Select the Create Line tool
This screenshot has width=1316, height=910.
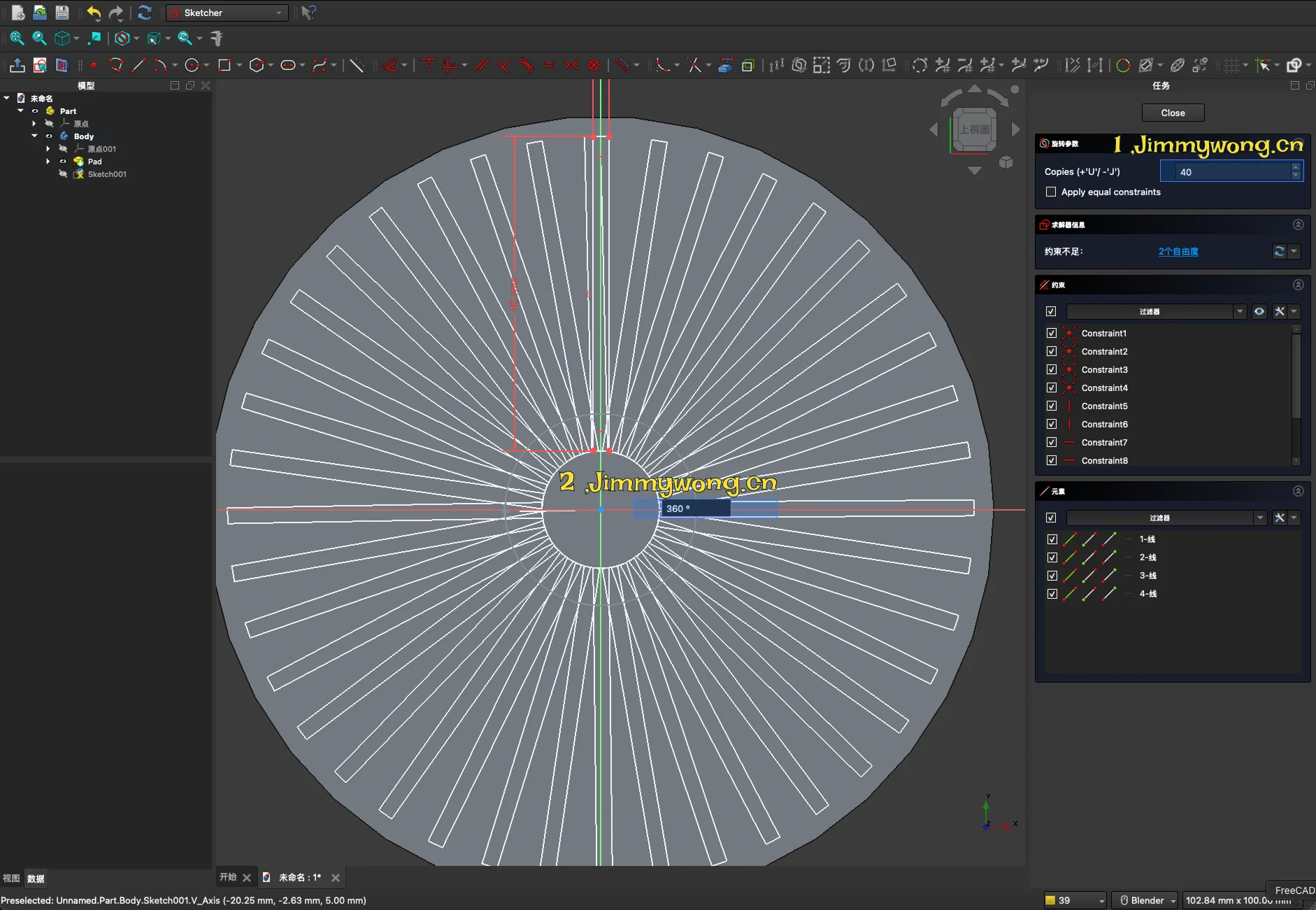coord(138,65)
